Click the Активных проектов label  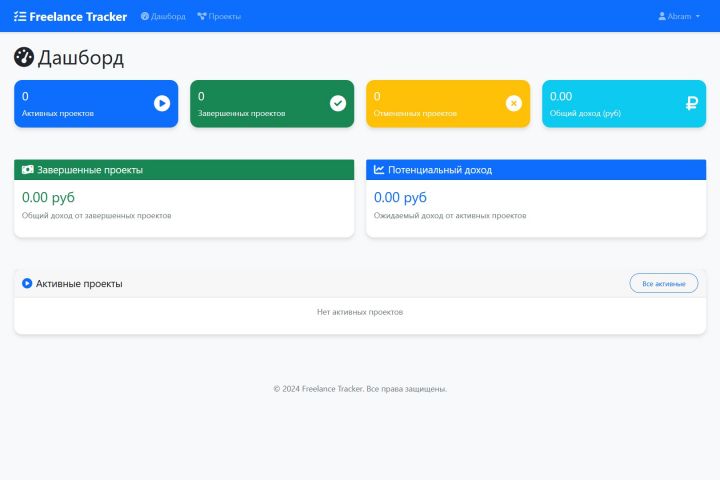[x=58, y=113]
